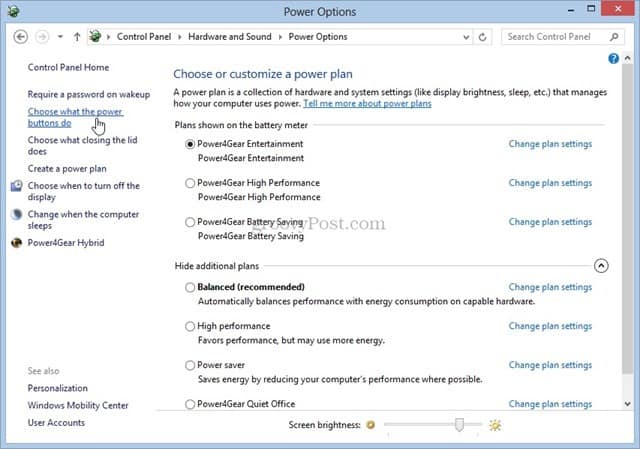Viewport: 640px width, 449px height.
Task: Open Choose when to turn off the display
Action: tap(84, 191)
